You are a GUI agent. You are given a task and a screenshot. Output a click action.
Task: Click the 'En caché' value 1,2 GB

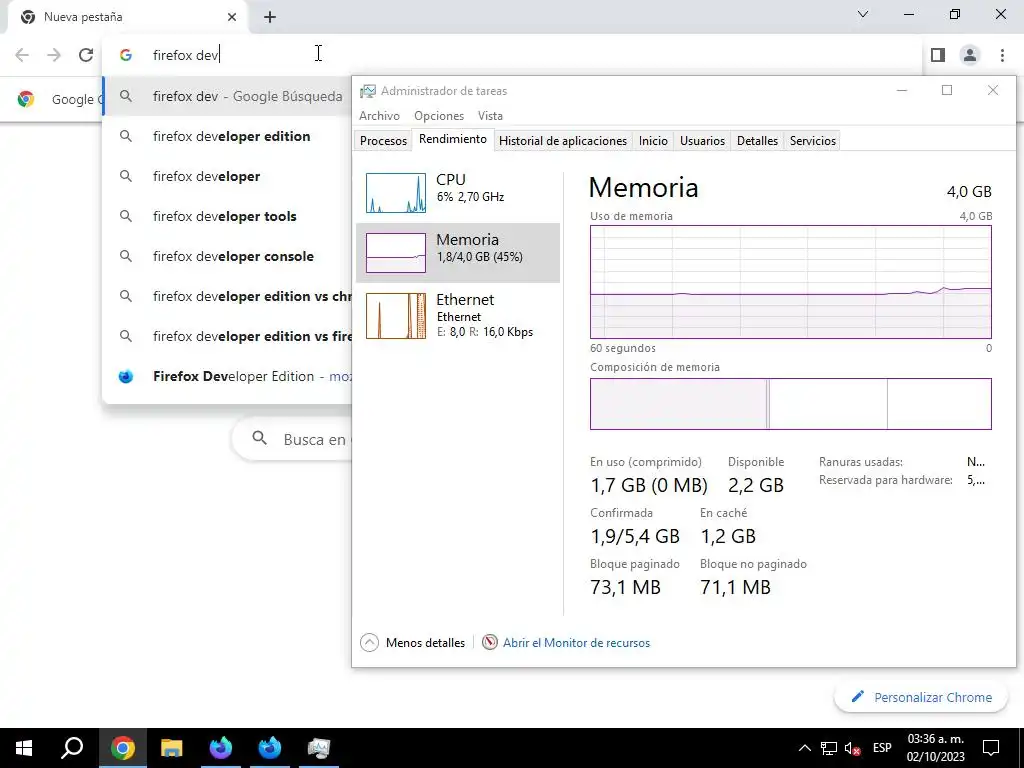[x=728, y=536]
